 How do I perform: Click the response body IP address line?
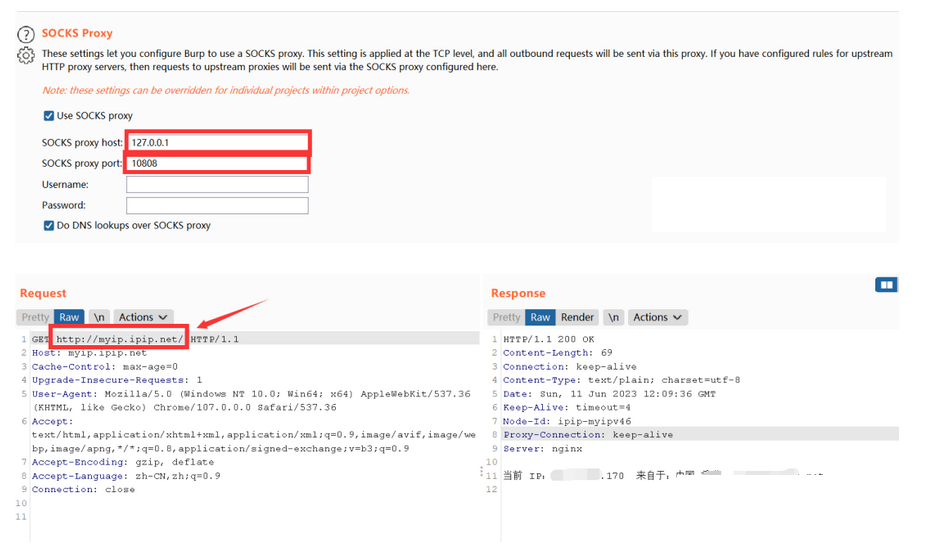[x=663, y=476]
